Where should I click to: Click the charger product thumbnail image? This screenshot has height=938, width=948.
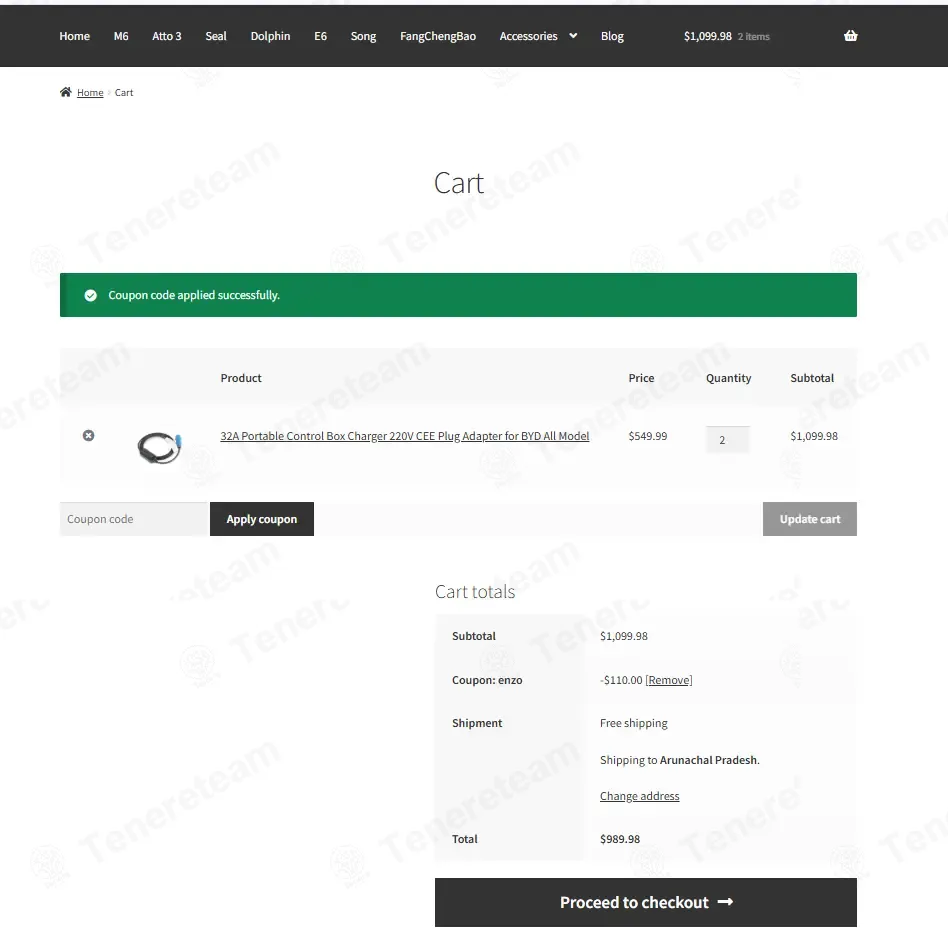(x=160, y=448)
